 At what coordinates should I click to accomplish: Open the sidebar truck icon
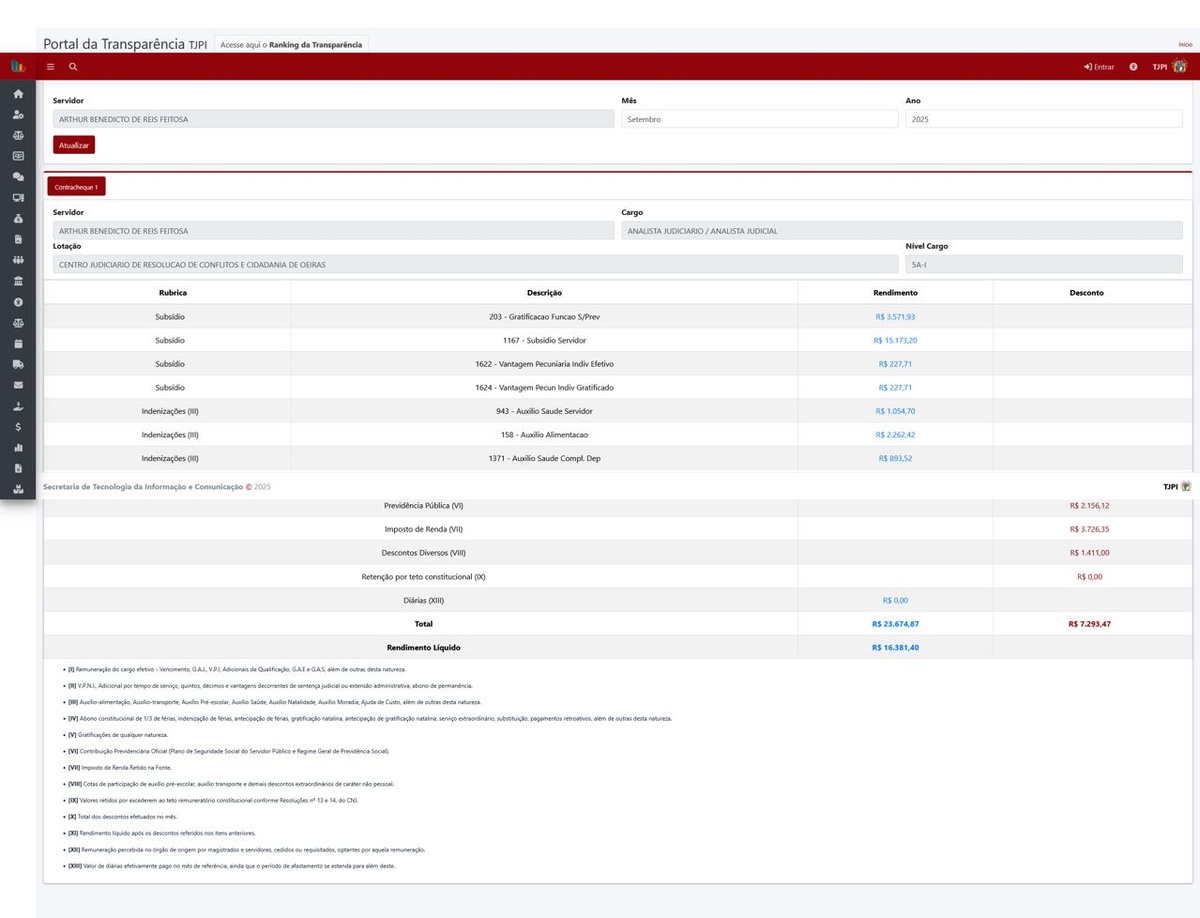point(18,364)
